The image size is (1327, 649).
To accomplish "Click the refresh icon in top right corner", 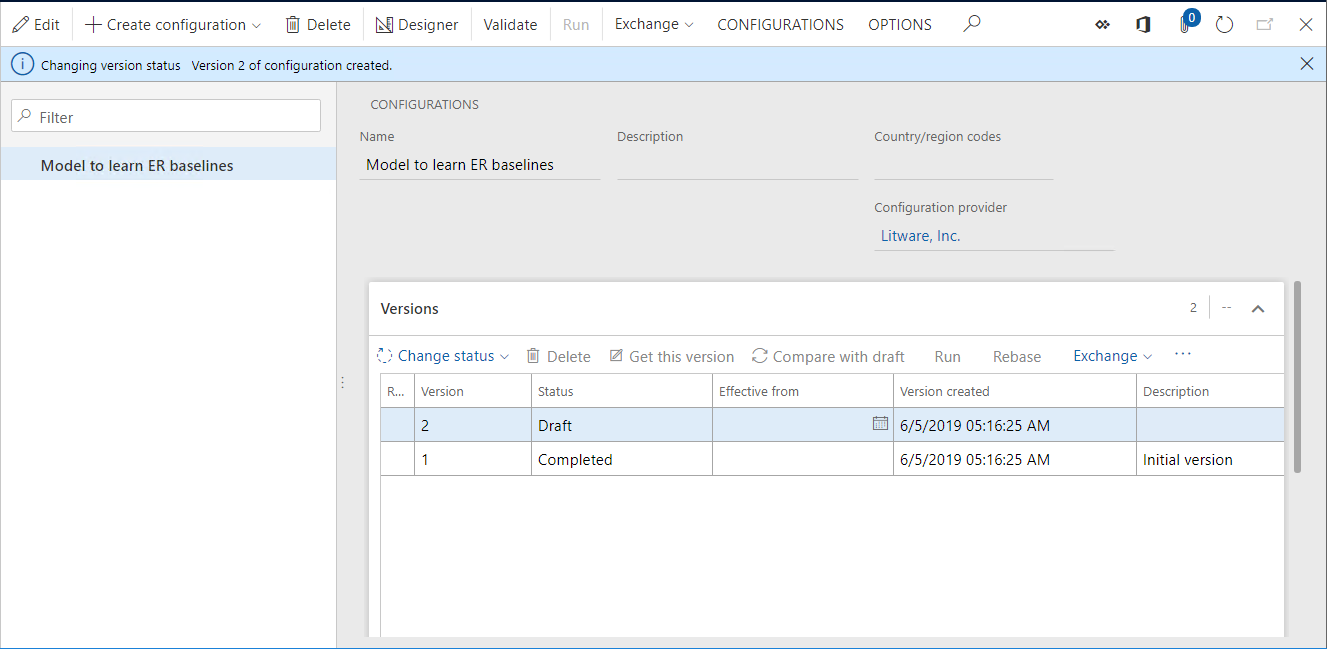I will pos(1224,24).
